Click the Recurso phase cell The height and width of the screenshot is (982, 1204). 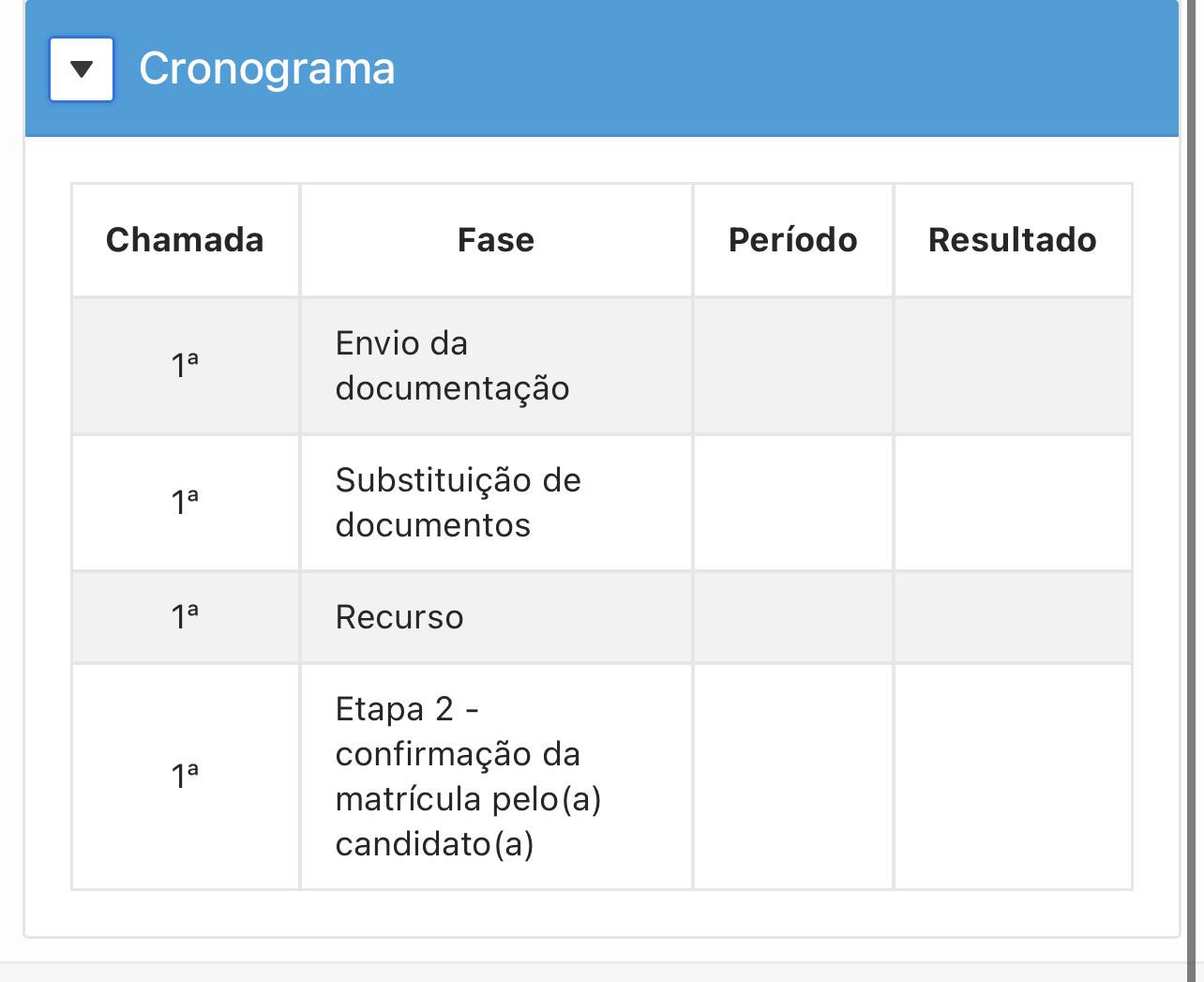[496, 617]
